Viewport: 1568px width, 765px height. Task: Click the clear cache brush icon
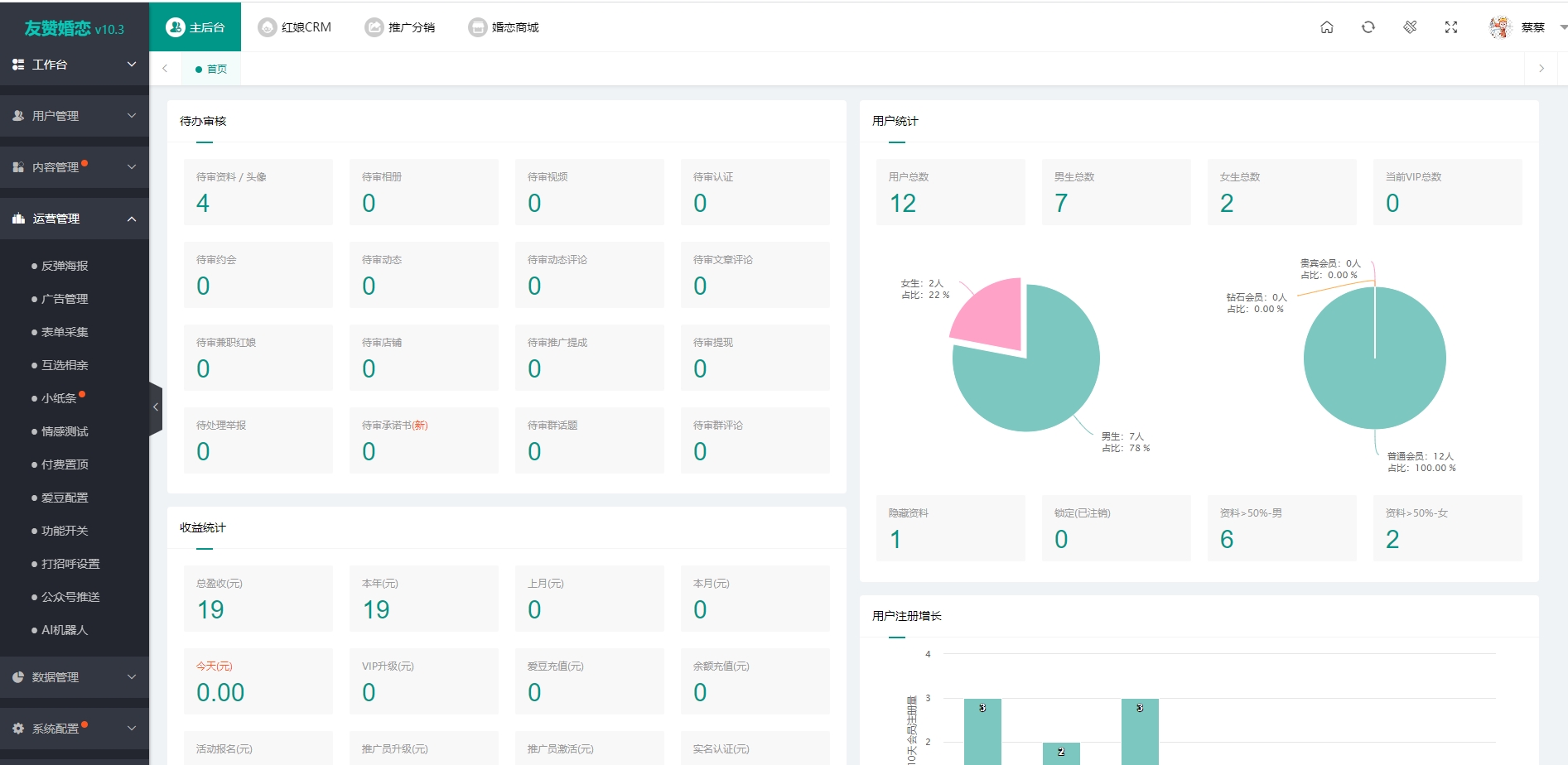pos(1410,27)
